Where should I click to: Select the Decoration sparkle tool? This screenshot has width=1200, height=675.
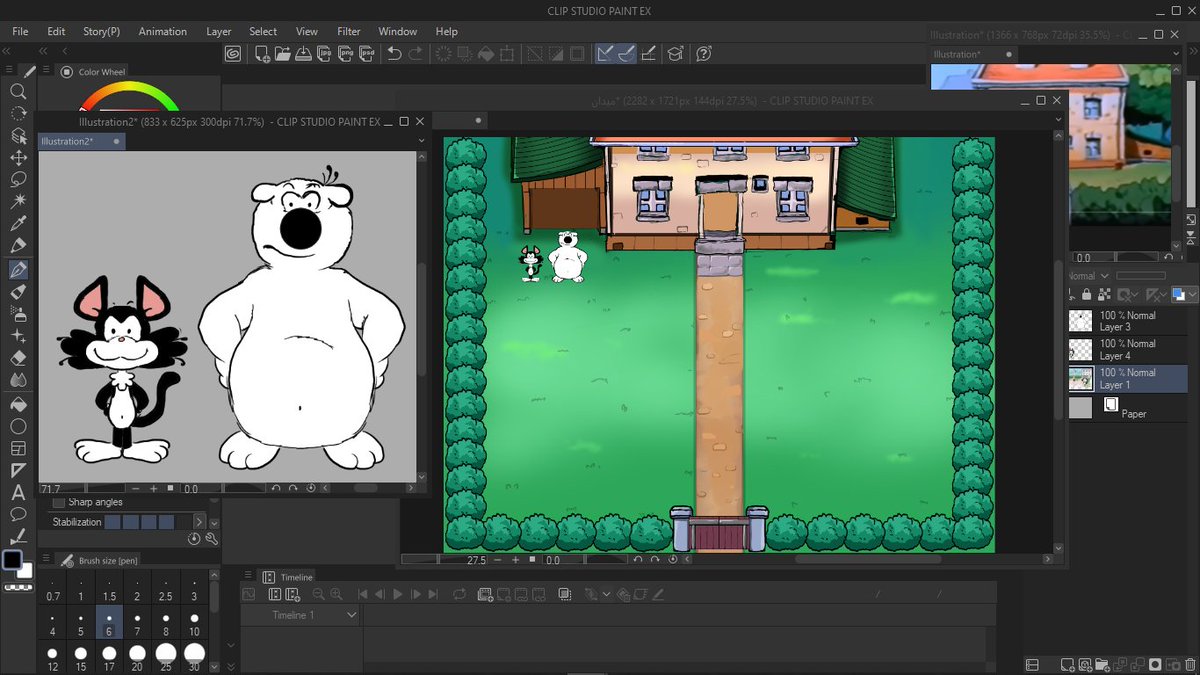pyautogui.click(x=18, y=336)
